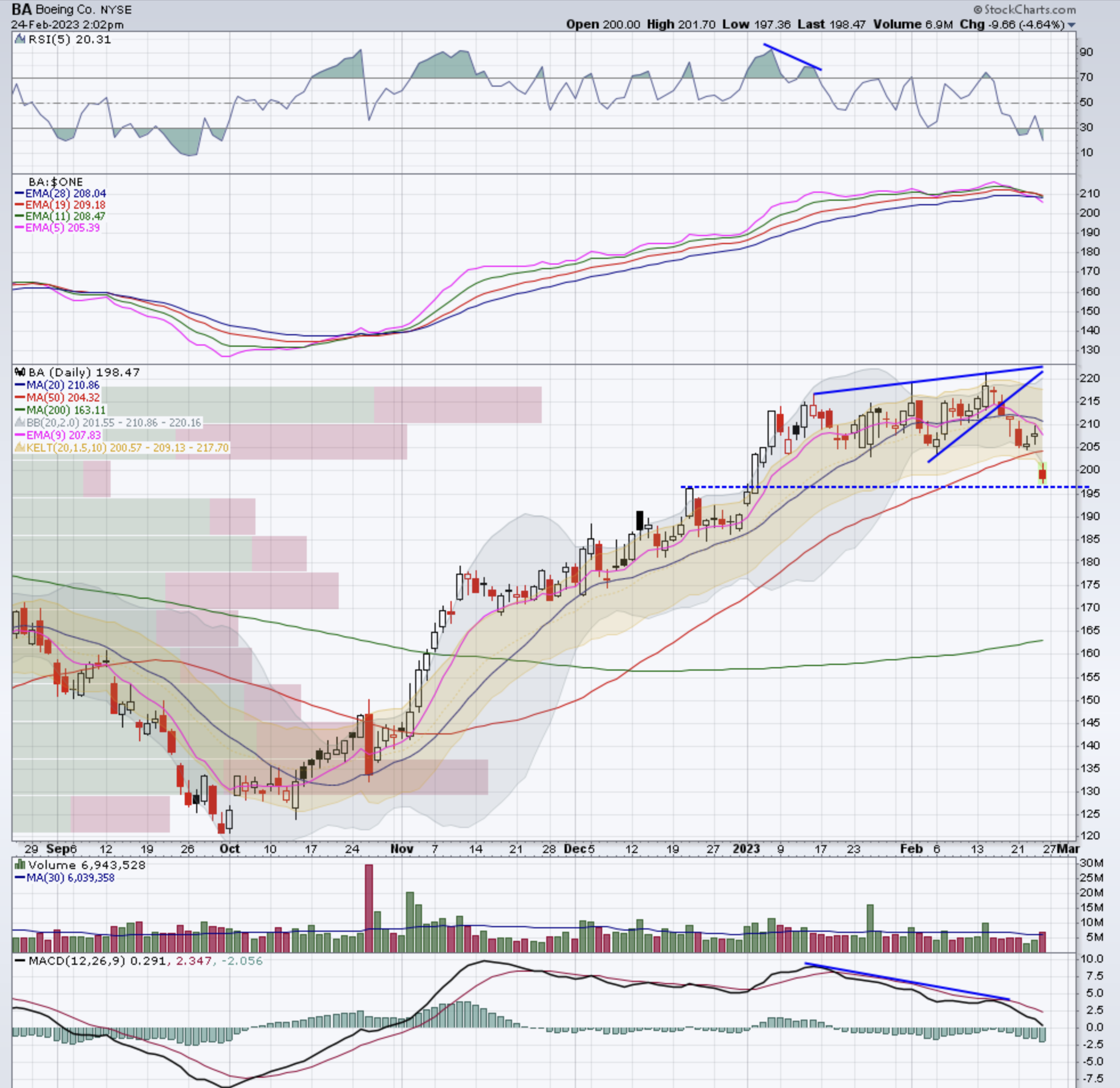Click the 'Dec' label on date axis
This screenshot has height=1088, width=1120.
[575, 849]
